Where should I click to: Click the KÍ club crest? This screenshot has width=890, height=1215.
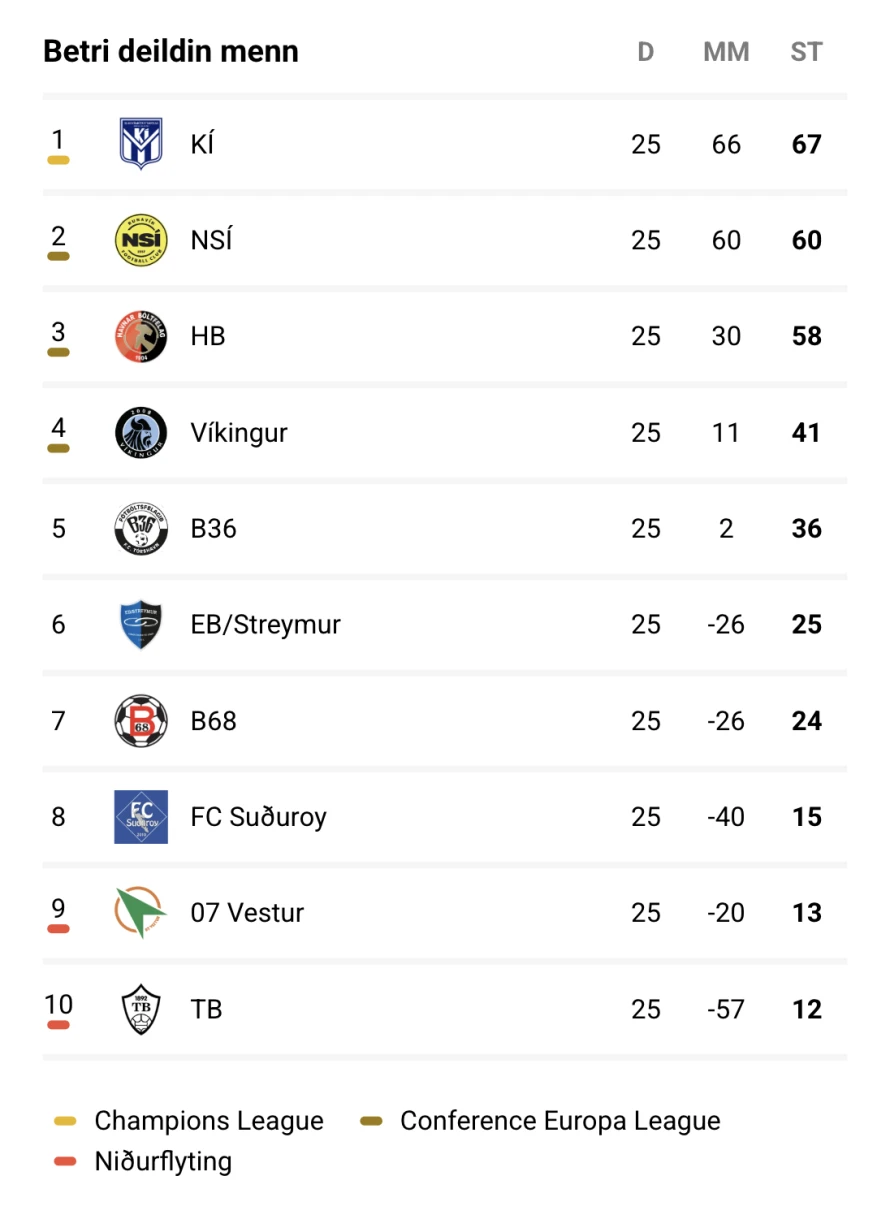[140, 144]
